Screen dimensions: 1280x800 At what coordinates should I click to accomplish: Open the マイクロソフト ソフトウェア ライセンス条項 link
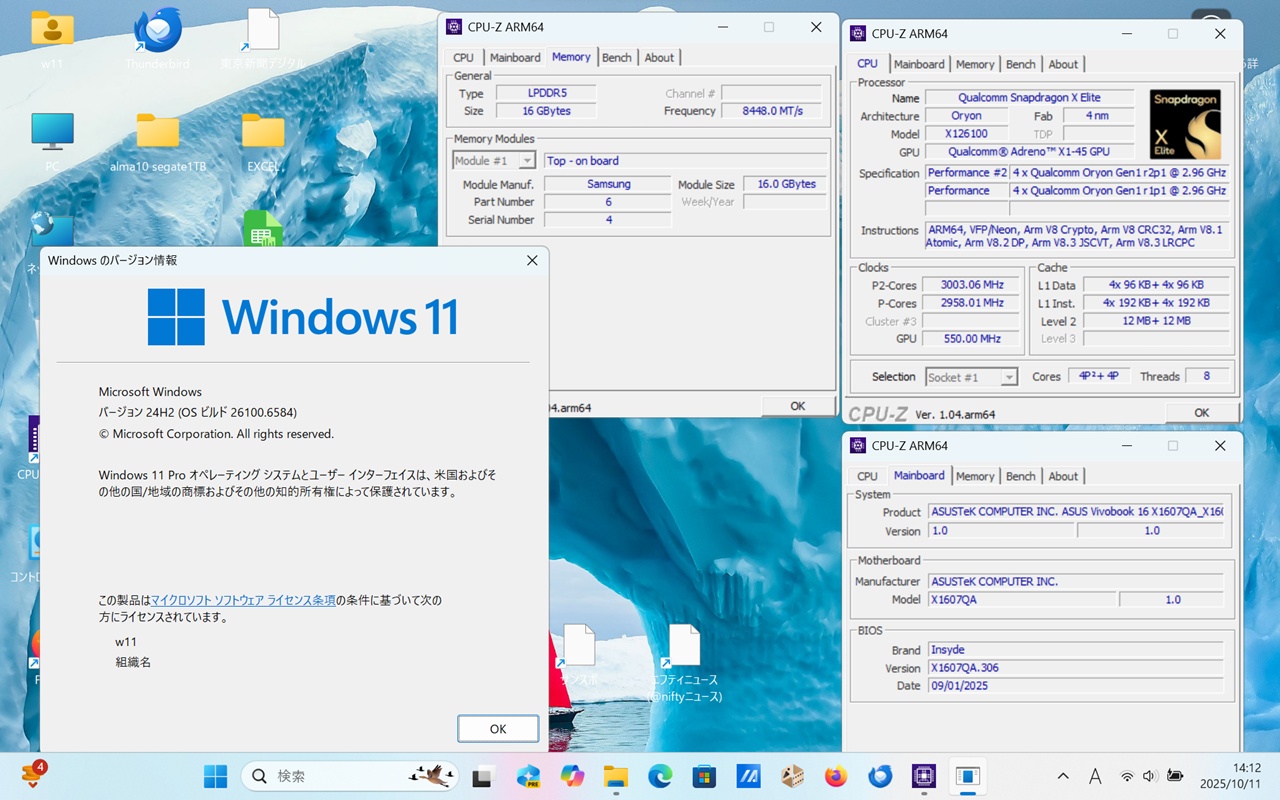(x=243, y=600)
